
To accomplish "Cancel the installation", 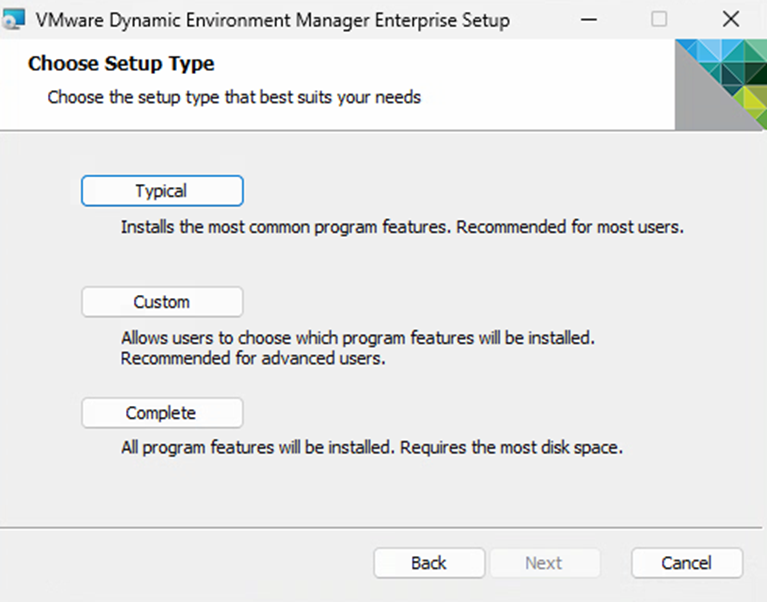I will [686, 563].
